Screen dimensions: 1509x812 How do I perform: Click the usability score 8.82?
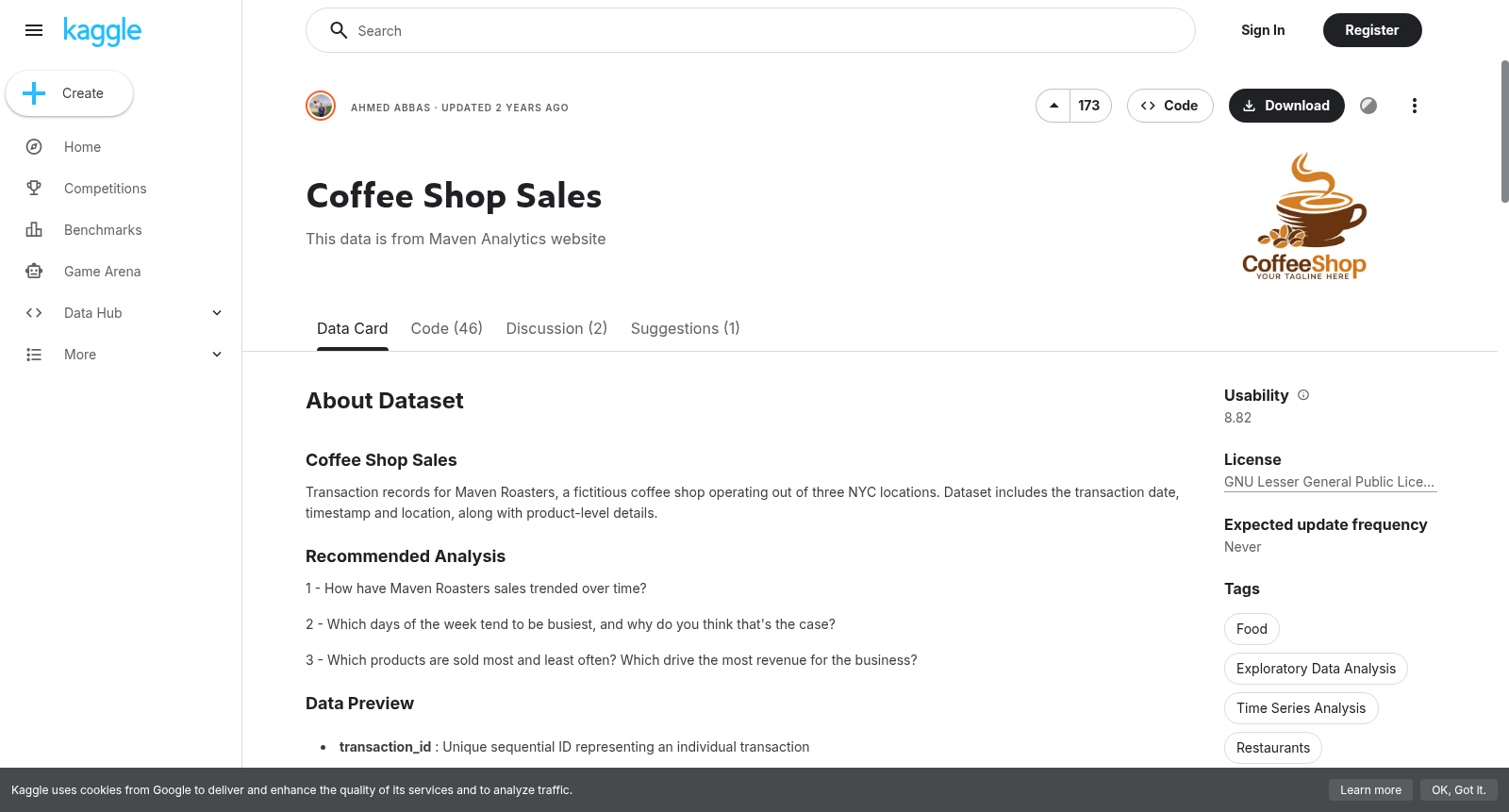(1237, 418)
